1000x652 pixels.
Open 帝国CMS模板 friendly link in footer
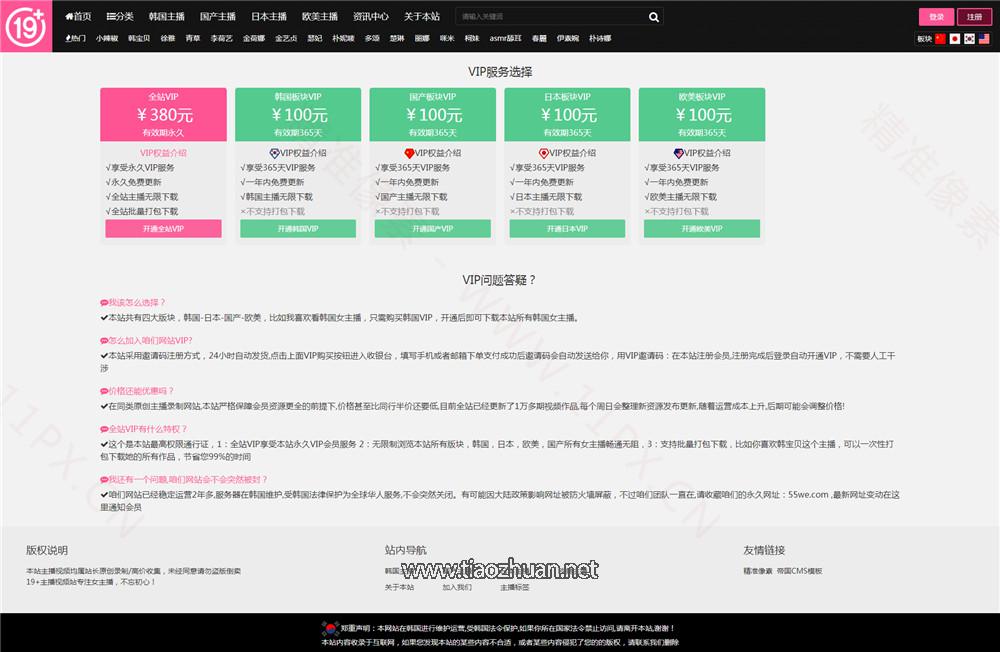click(799, 571)
